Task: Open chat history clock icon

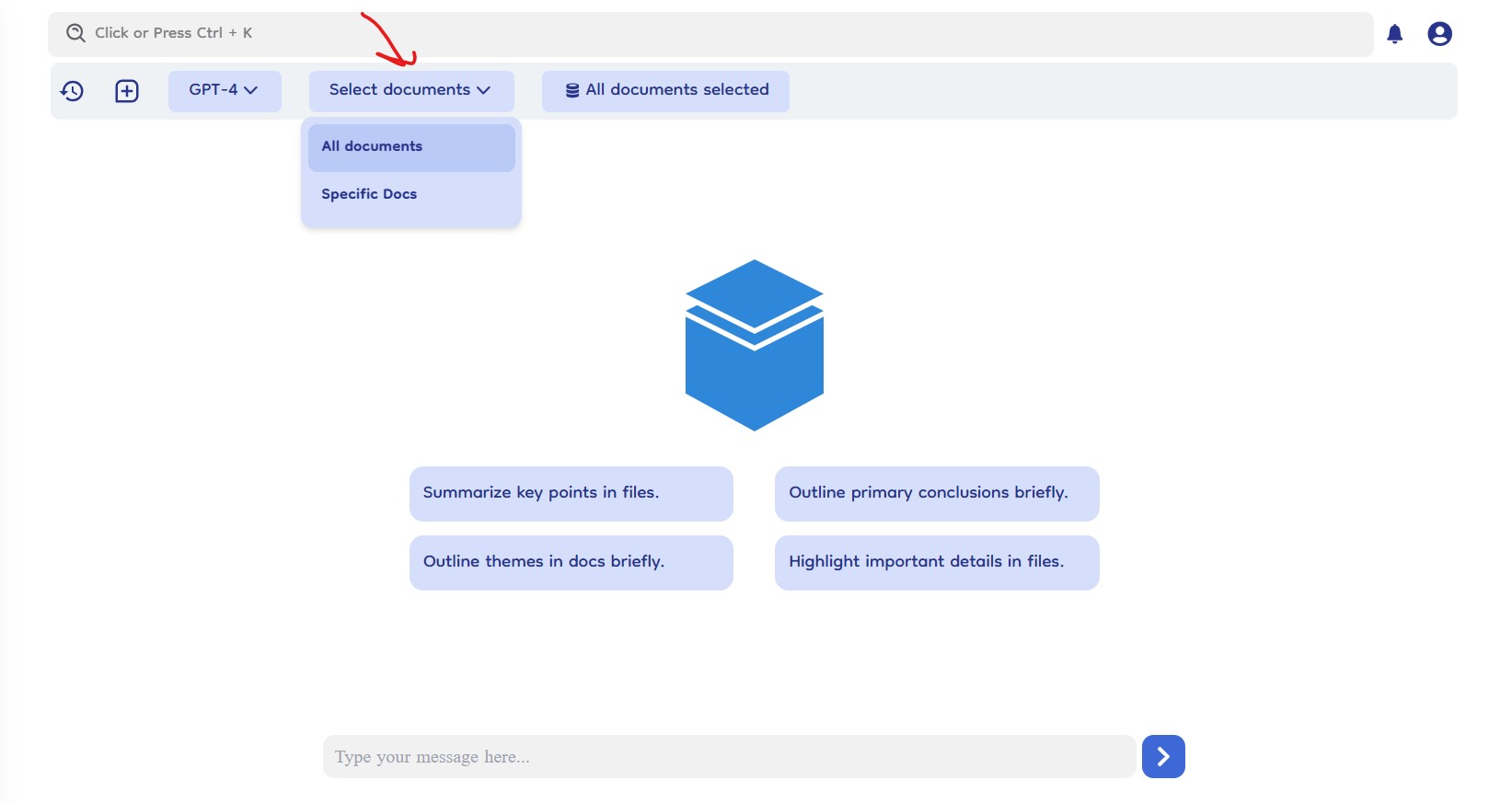Action: [x=72, y=91]
